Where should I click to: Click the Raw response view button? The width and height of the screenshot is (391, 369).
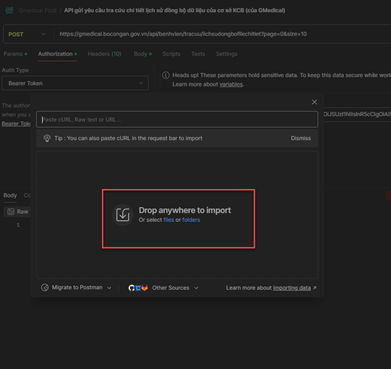click(18, 212)
